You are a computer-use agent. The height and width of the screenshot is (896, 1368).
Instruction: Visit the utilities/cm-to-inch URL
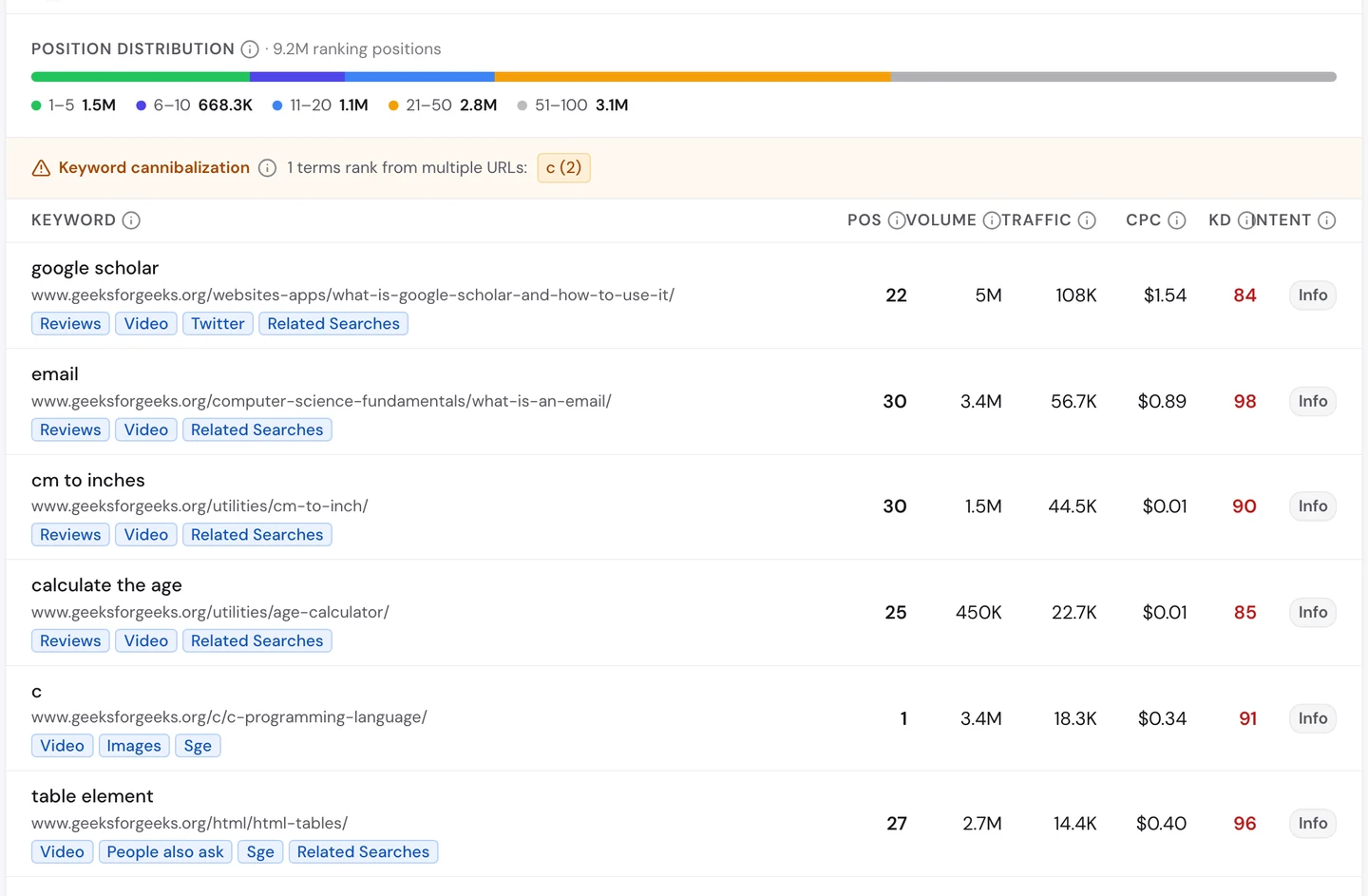[199, 506]
